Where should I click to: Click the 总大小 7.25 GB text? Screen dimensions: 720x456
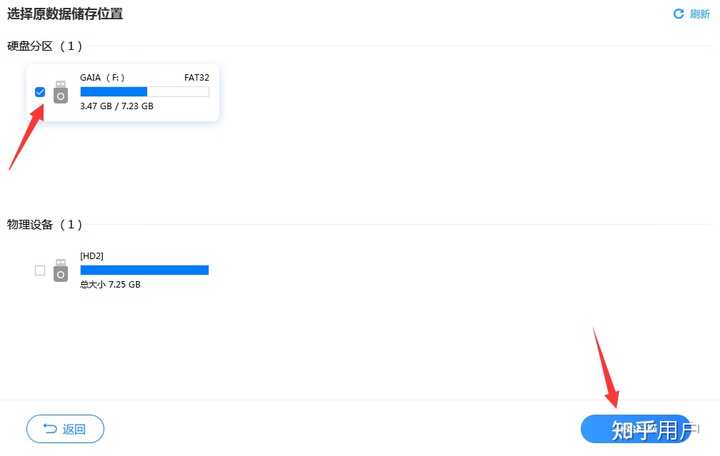110,285
